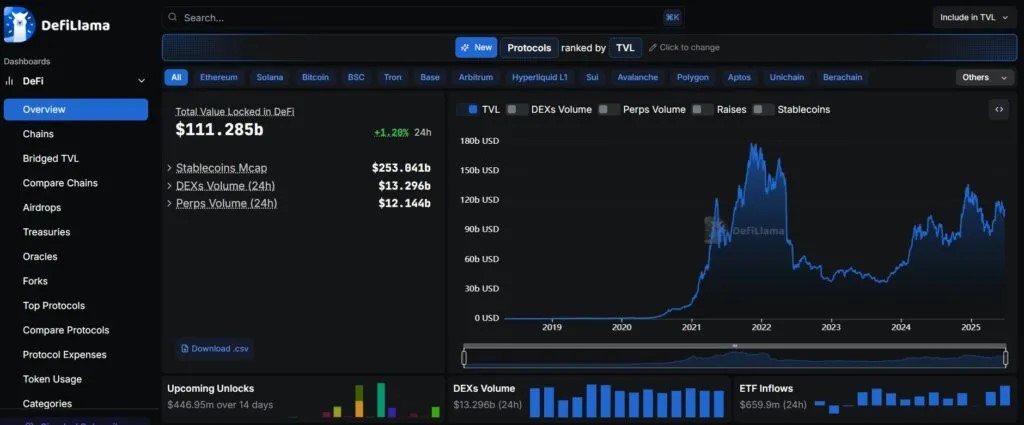This screenshot has height=425, width=1024.
Task: Select the Ethereum chain tab
Action: click(219, 77)
